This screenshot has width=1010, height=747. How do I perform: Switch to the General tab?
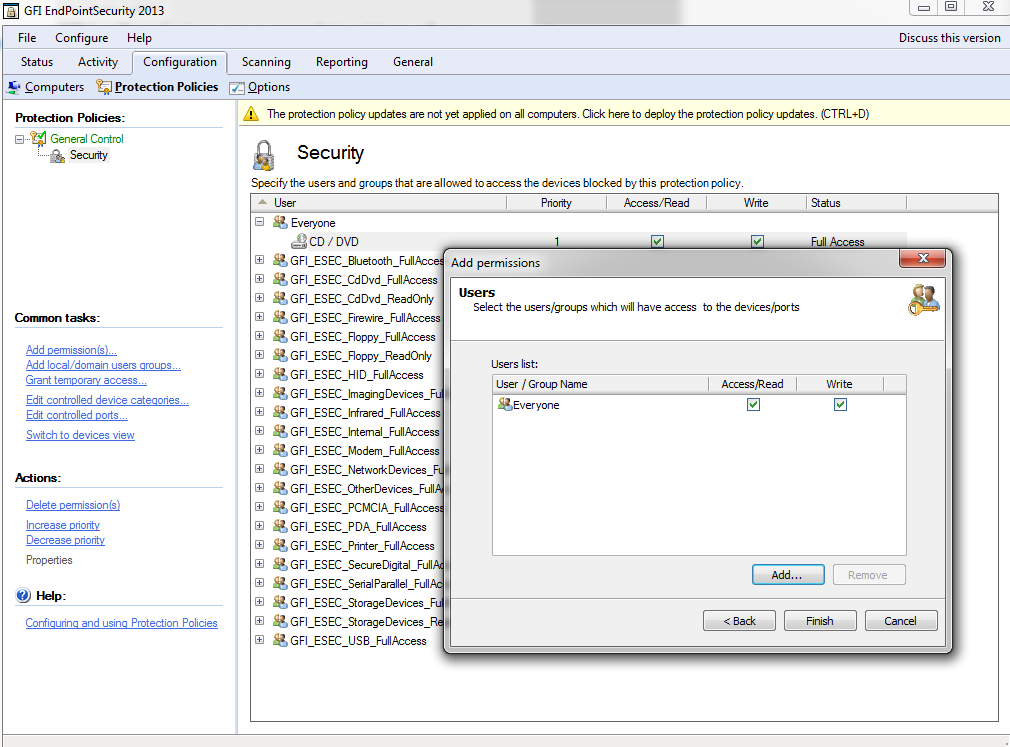pos(413,62)
